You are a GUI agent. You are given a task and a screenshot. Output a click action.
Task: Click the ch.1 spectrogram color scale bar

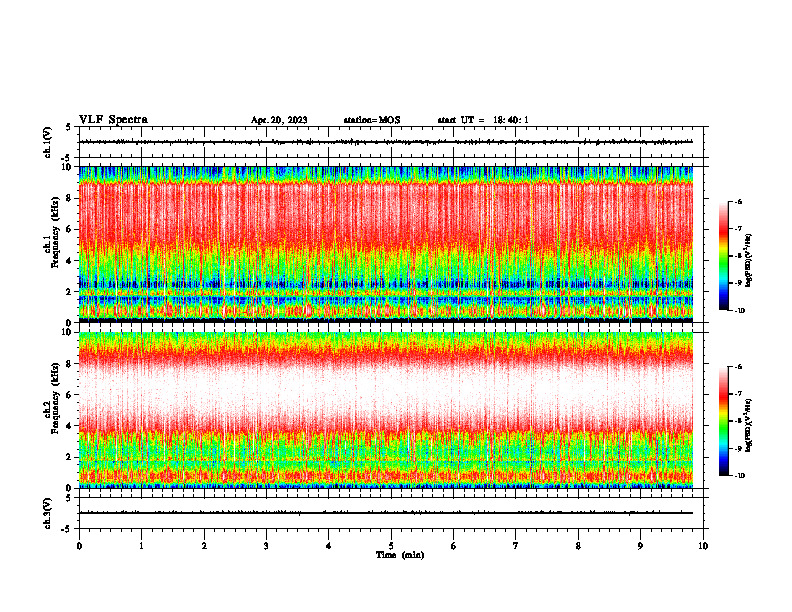723,256
